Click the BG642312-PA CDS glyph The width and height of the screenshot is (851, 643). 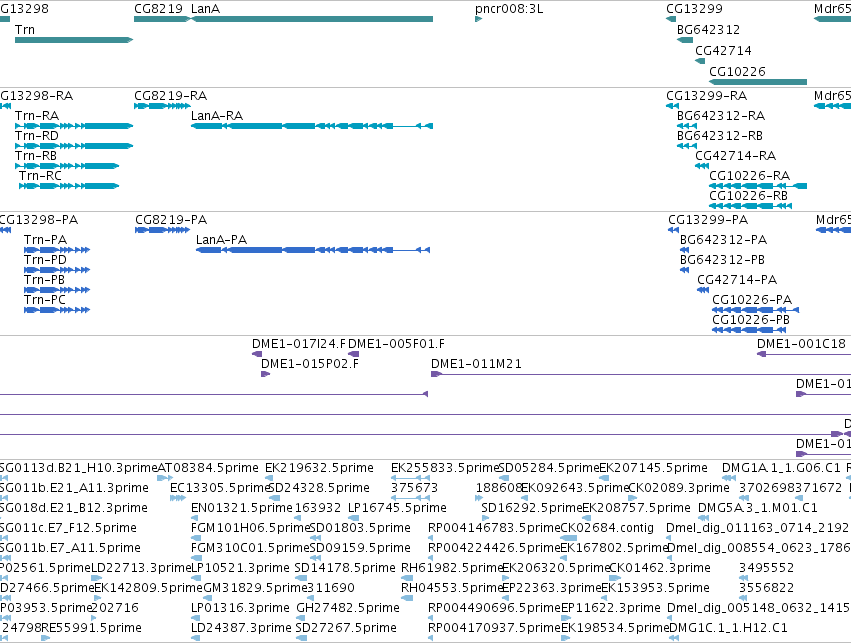(684, 250)
